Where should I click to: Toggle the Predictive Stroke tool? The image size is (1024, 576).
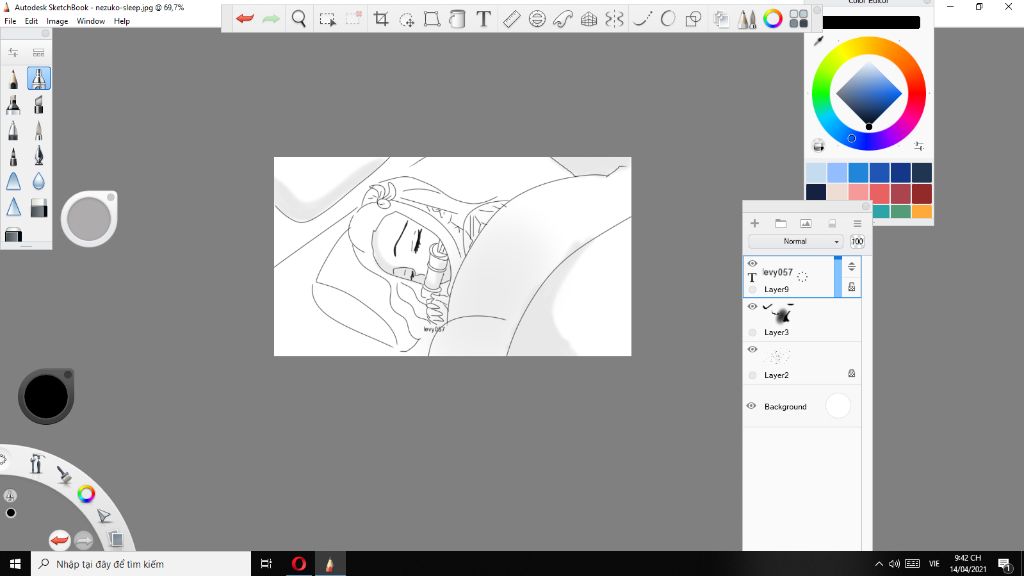(x=667, y=18)
